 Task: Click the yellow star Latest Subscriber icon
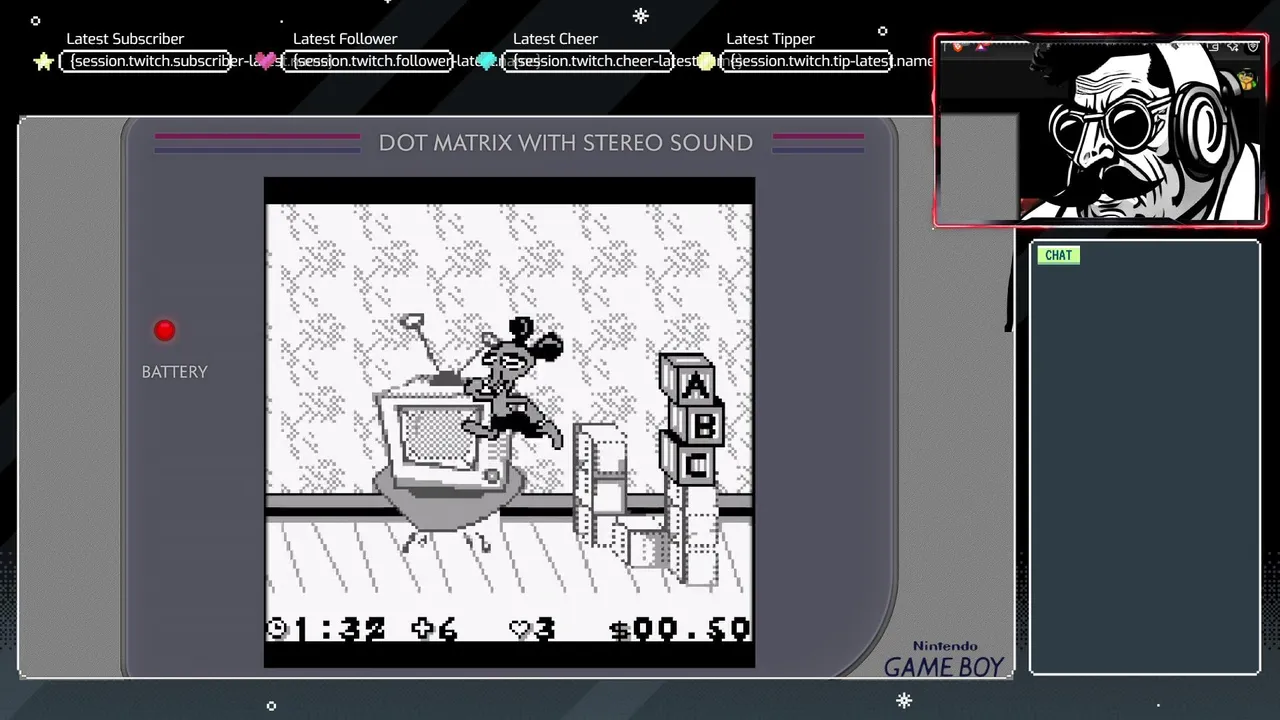point(43,62)
